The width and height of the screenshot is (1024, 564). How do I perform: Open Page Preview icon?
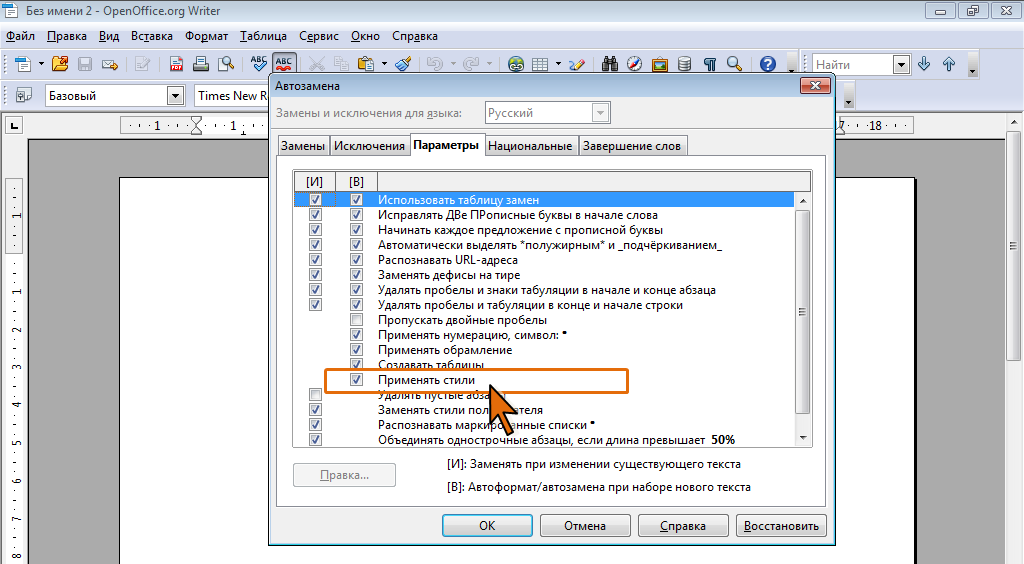tap(226, 64)
